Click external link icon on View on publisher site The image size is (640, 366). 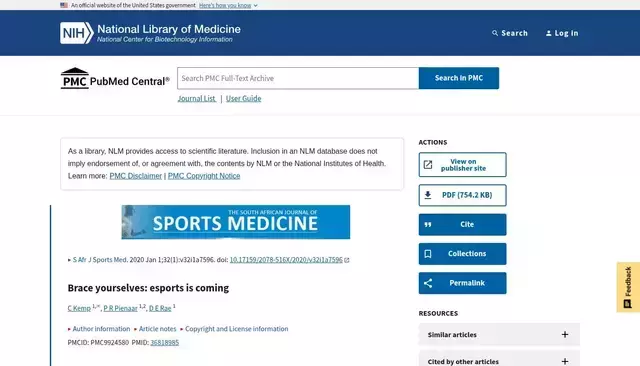428,164
